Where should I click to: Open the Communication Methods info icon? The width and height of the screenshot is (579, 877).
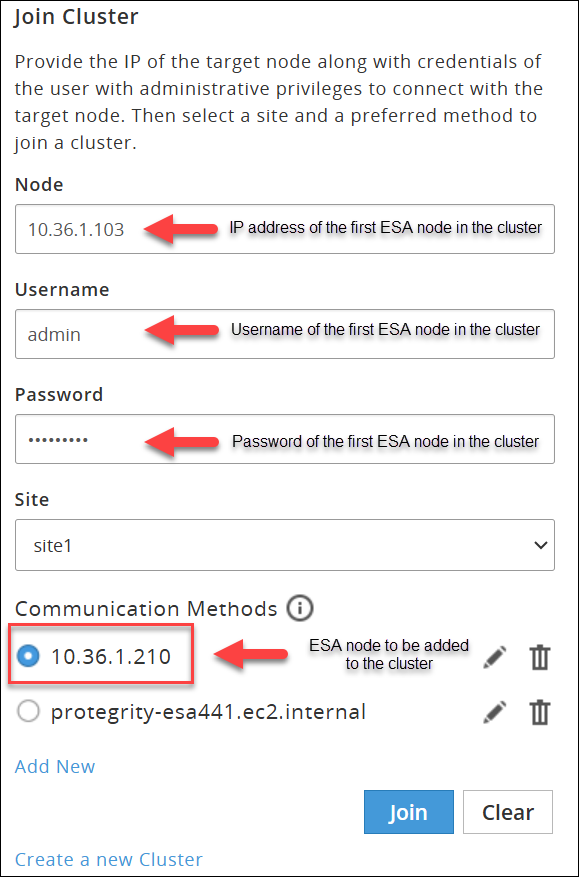click(300, 608)
